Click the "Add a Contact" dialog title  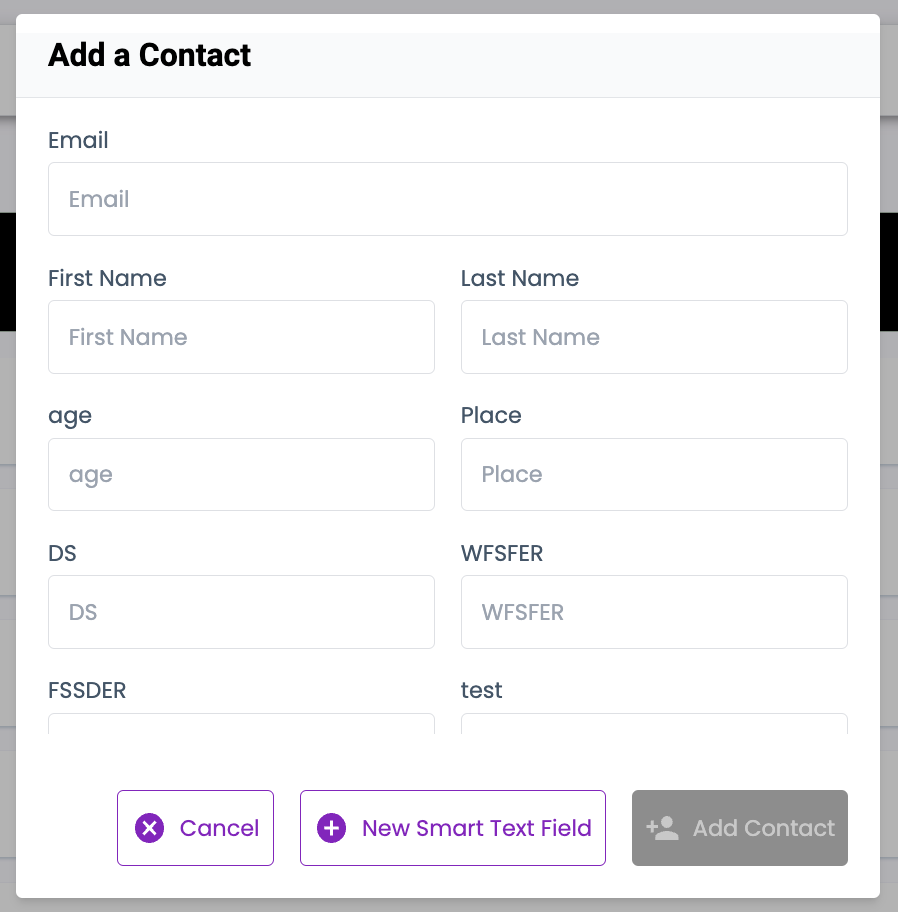150,55
